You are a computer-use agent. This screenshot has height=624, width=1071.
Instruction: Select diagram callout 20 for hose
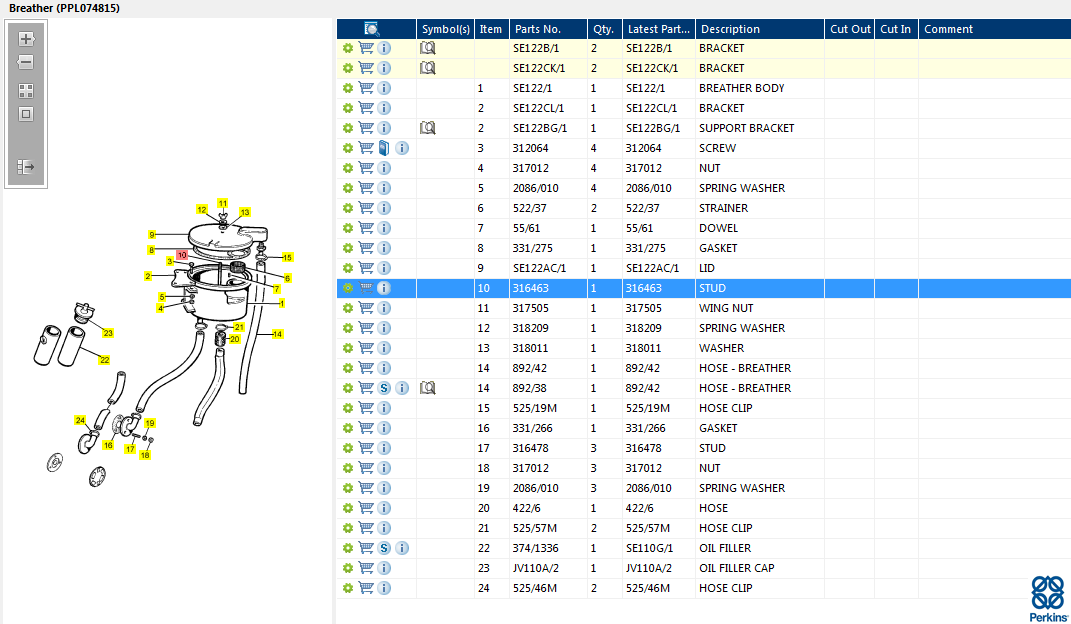tap(234, 339)
